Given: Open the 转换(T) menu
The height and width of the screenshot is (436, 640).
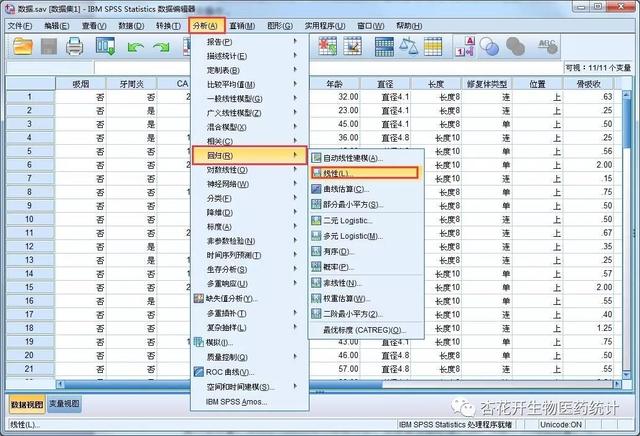Looking at the screenshot, I should click(168, 26).
